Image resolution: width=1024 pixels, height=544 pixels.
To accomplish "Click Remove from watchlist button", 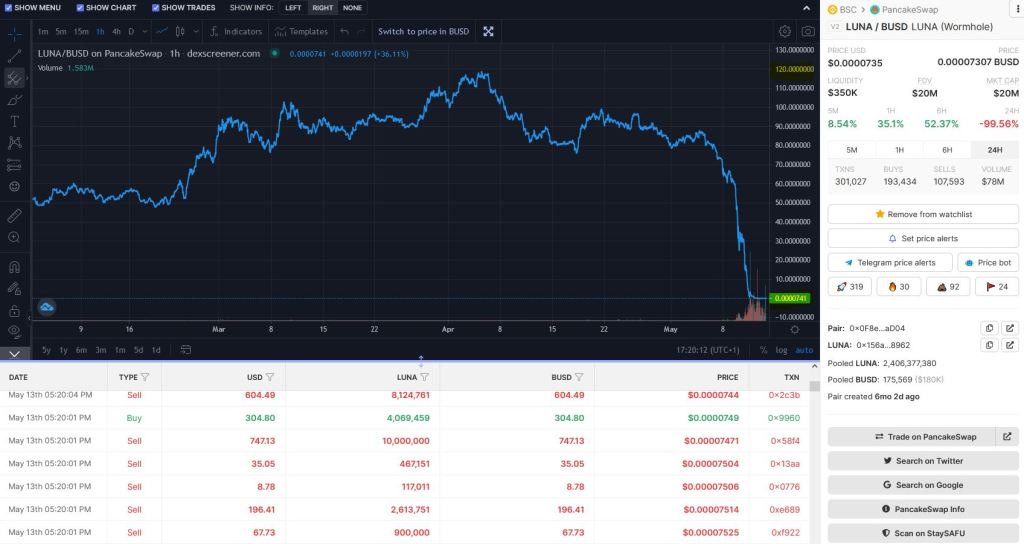I will 923,214.
